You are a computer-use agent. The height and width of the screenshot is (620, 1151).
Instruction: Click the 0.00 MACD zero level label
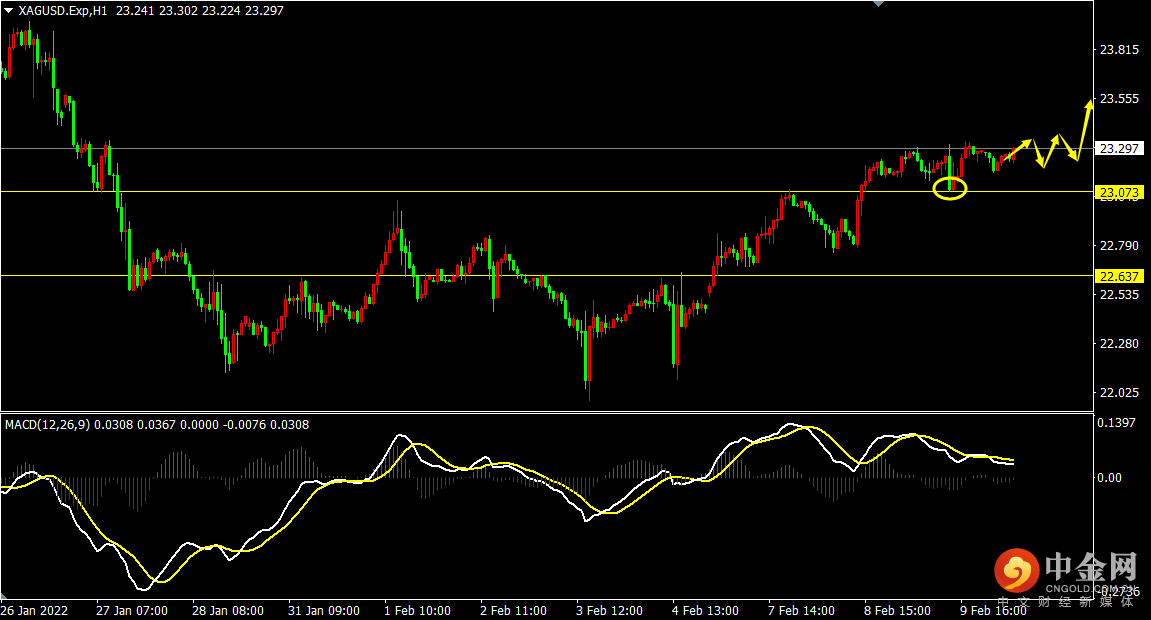[x=1111, y=478]
